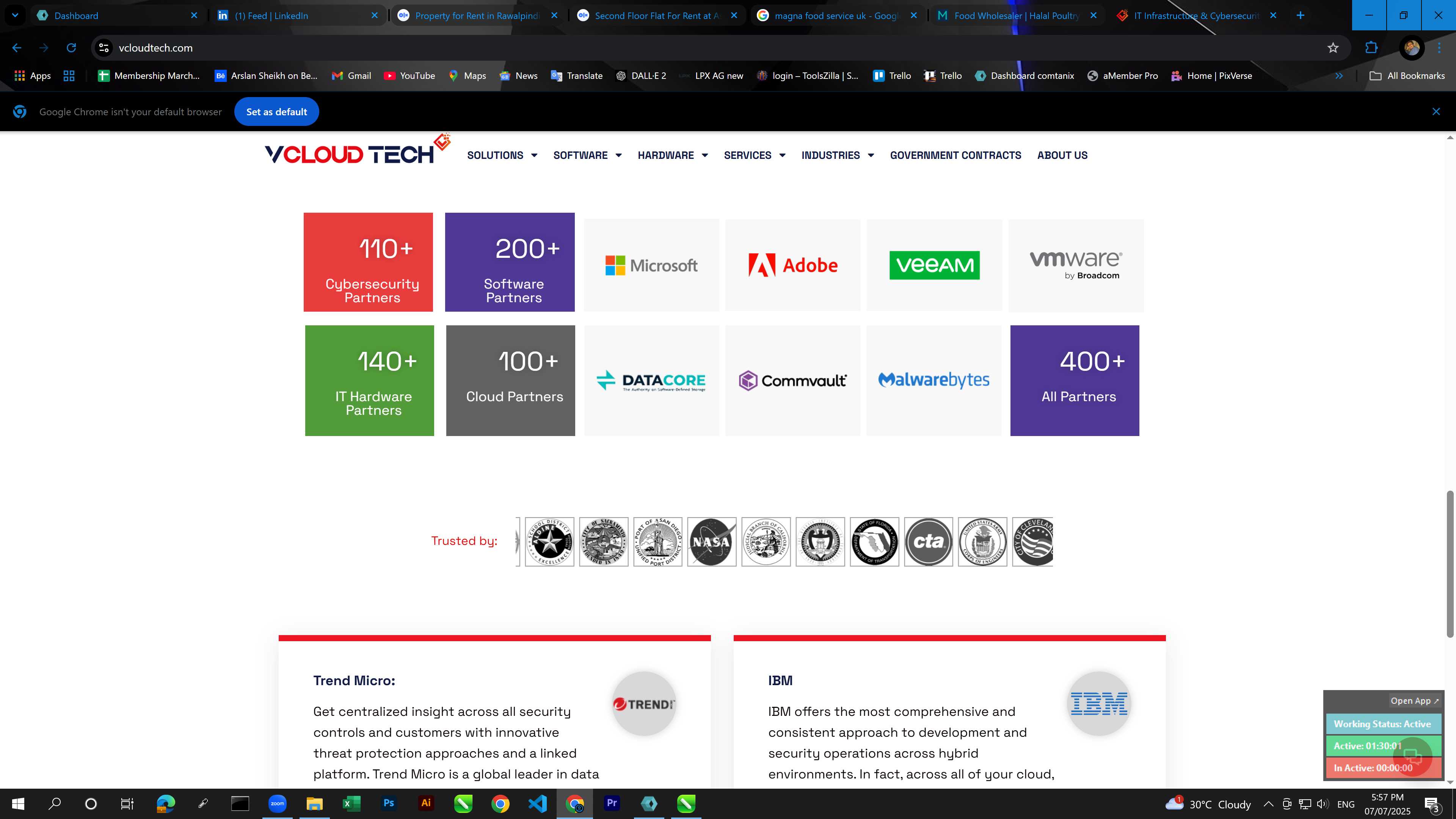Viewport: 1456px width, 819px height.
Task: Expand the HARDWARE dropdown menu
Action: [673, 155]
